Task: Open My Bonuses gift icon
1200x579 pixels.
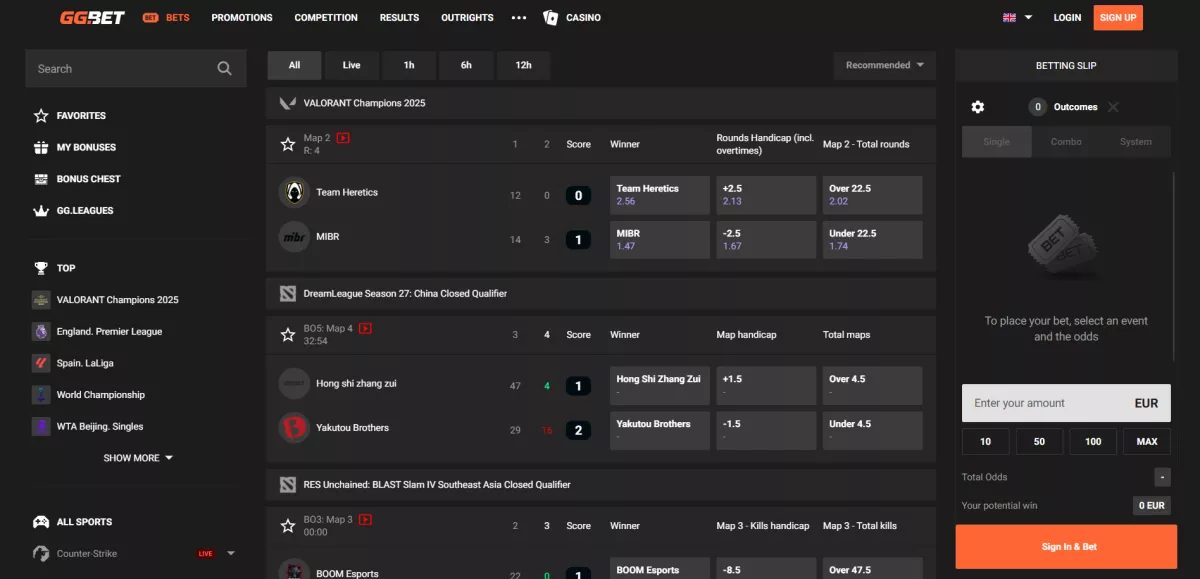Action: pos(41,147)
